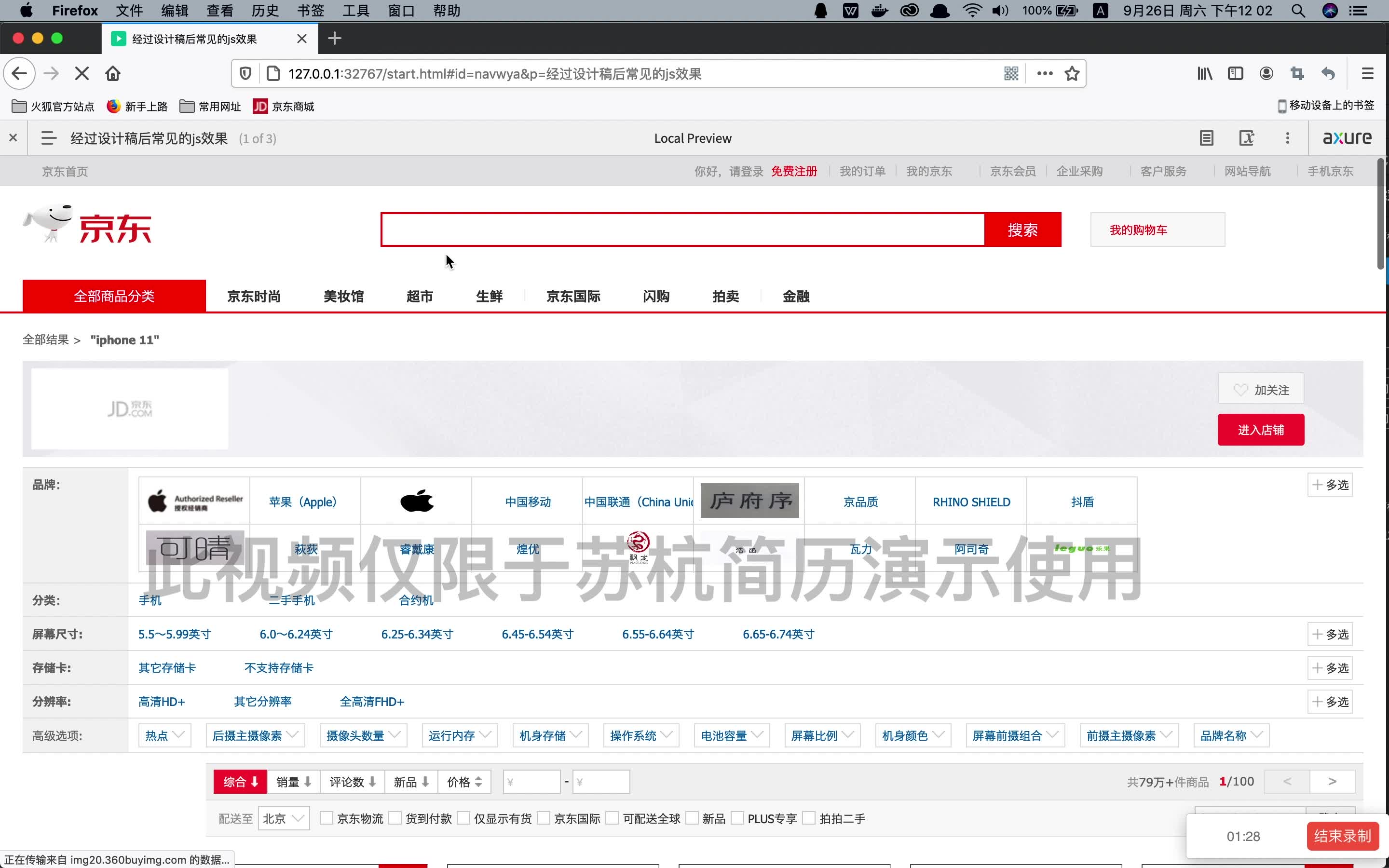Check the 可配送全球 checkbox
The height and width of the screenshot is (868, 1389).
(x=613, y=818)
